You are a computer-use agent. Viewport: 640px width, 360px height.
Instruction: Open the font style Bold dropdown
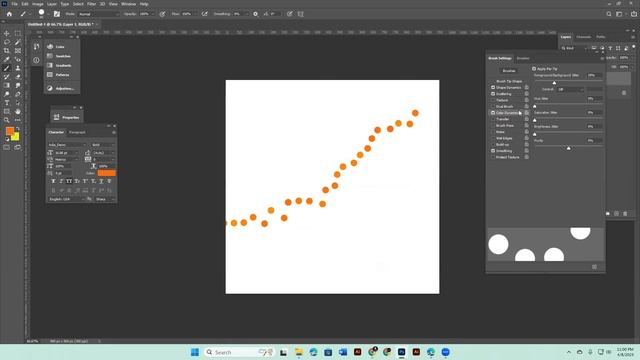pyautogui.click(x=103, y=145)
